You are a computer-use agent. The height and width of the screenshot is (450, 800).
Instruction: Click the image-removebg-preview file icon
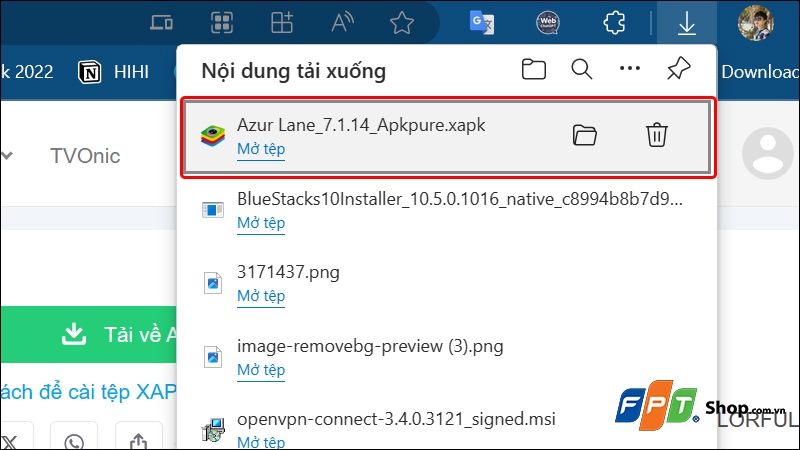click(213, 357)
